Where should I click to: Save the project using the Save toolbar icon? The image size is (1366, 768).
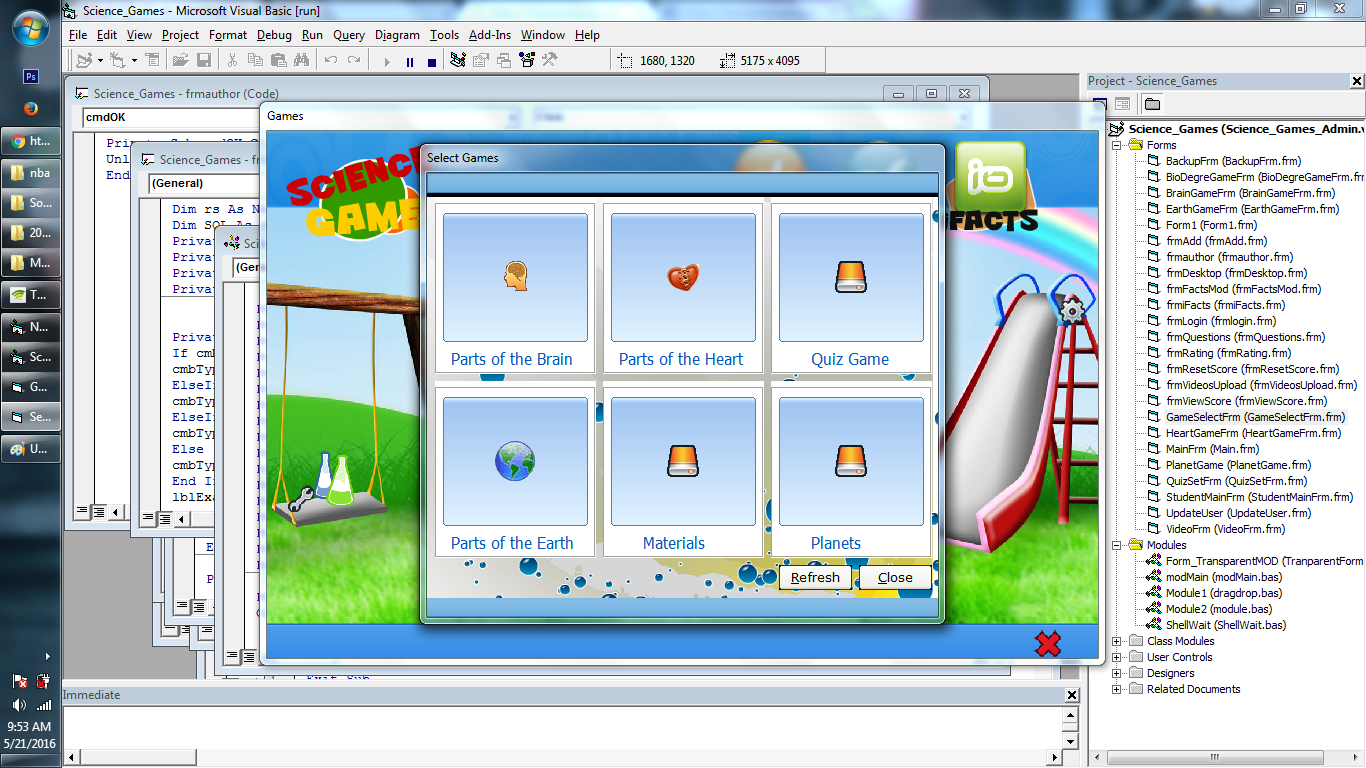(x=205, y=60)
